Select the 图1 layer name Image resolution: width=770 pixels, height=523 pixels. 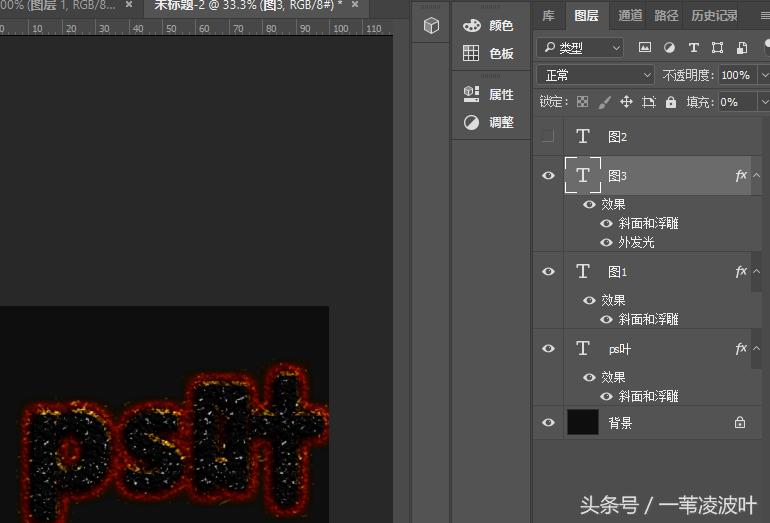pos(617,272)
